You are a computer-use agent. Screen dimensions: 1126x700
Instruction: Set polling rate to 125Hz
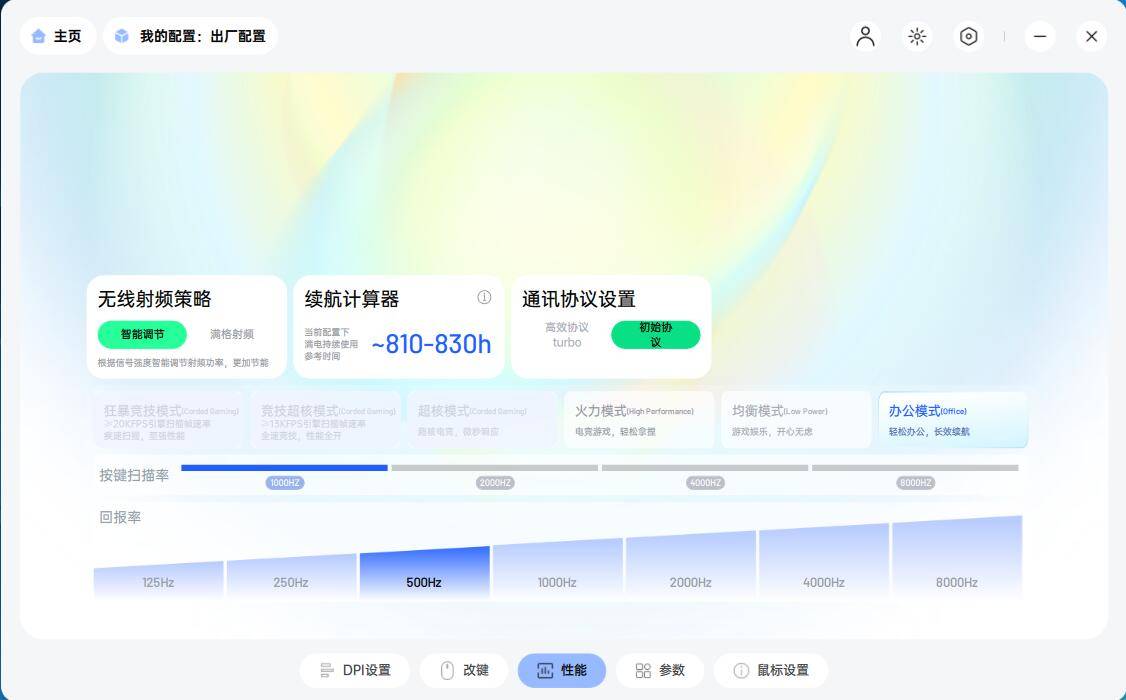click(158, 579)
